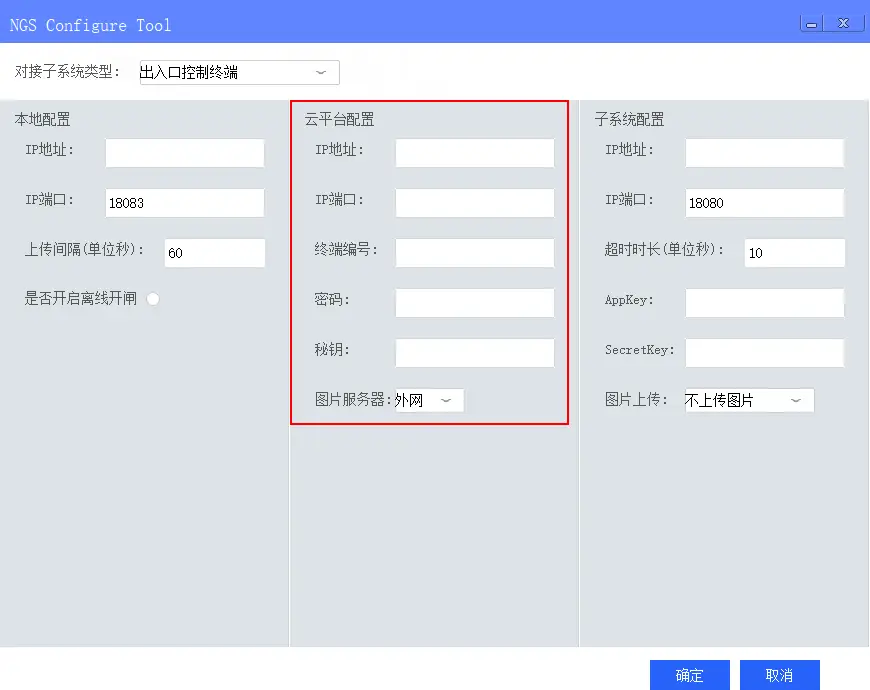Click the 云平台配置 IP端口 input field
This screenshot has width=870, height=690.
click(474, 203)
